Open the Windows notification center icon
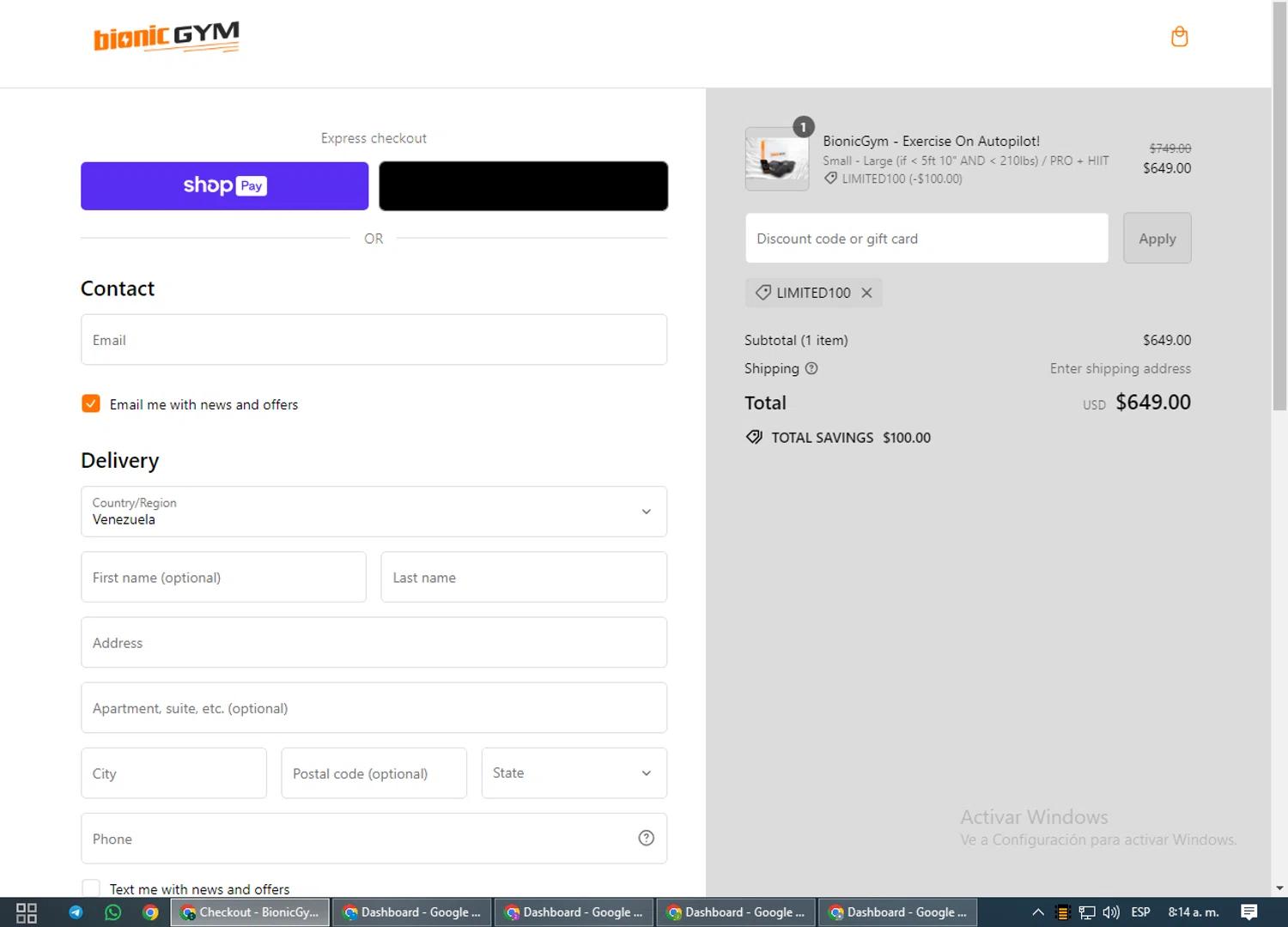 (1249, 912)
